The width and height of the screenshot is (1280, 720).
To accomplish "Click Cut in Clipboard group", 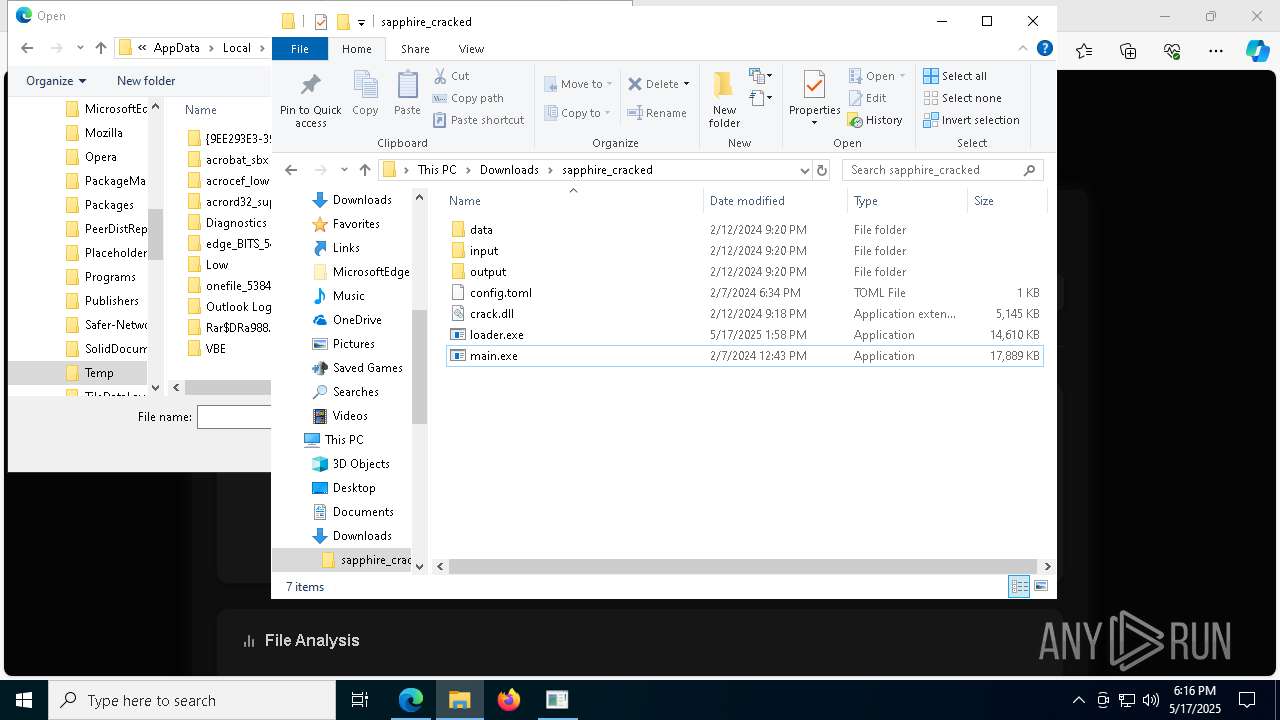I will point(451,76).
